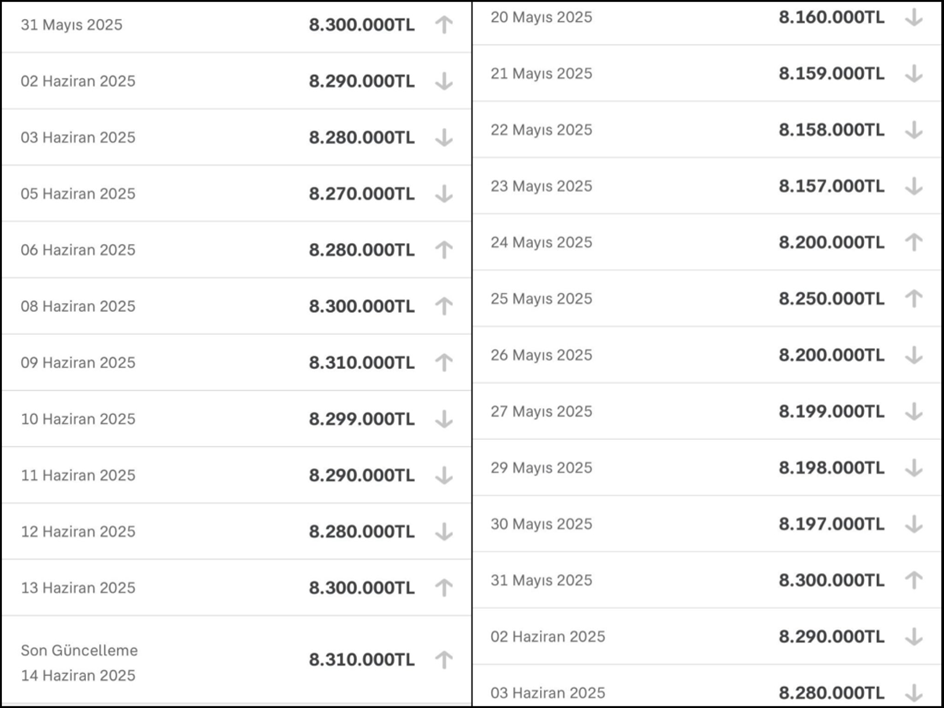Screen dimensions: 944x708
Task: Click the up arrow on the 09 Haziran 2025 row
Action: pos(444,362)
